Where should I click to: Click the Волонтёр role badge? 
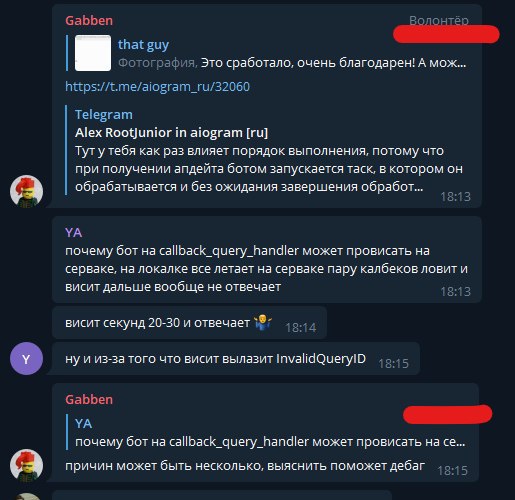point(439,21)
